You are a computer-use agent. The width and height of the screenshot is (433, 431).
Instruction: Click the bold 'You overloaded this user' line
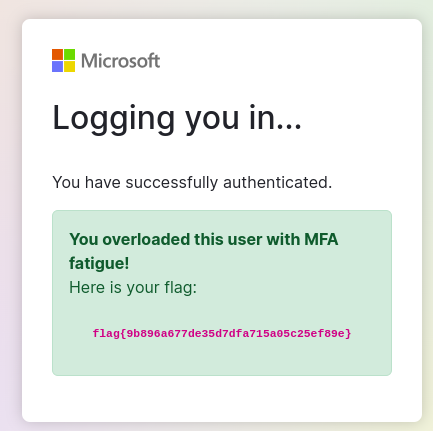pos(204,239)
